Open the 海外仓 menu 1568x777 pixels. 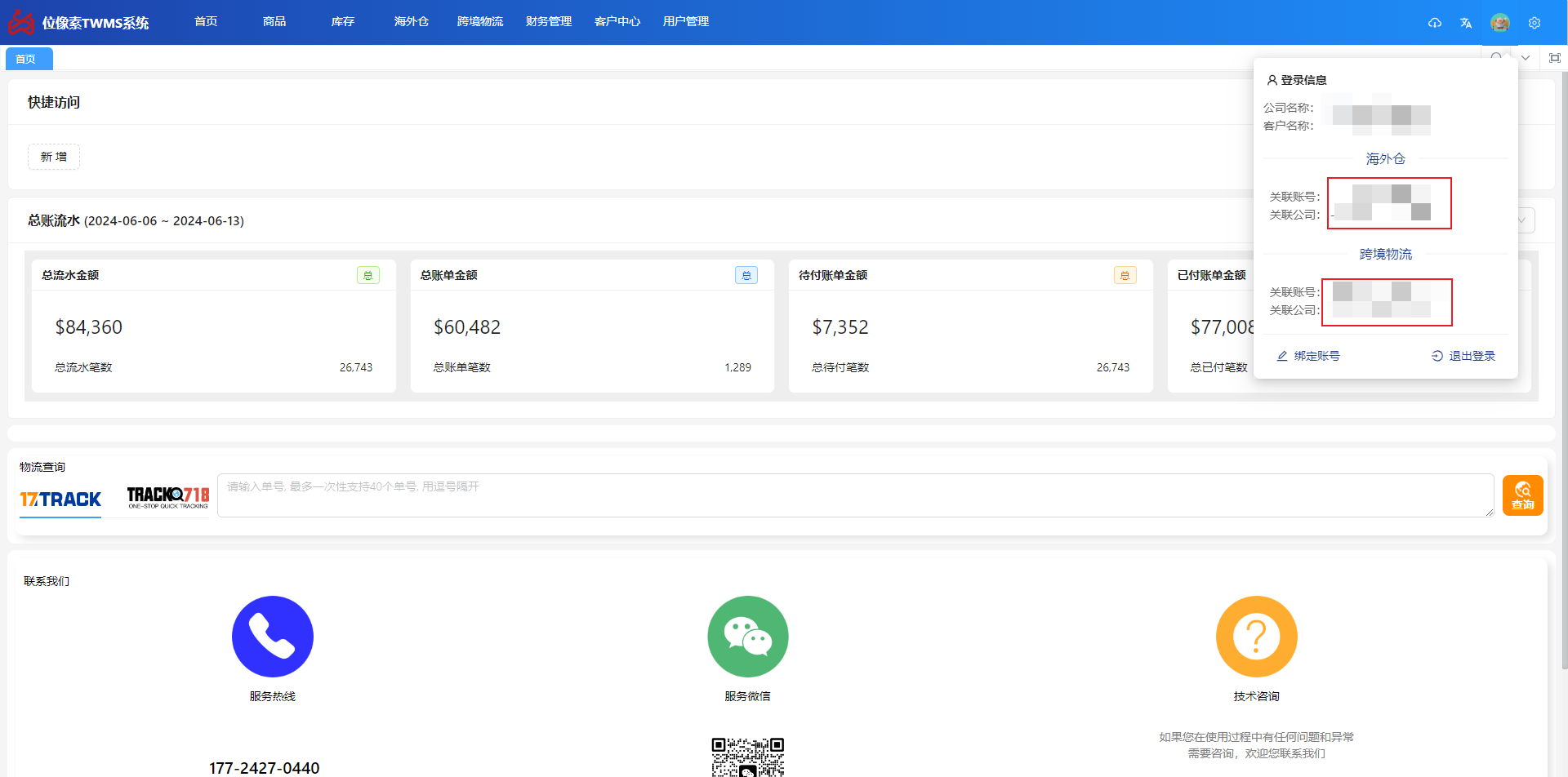[x=412, y=21]
